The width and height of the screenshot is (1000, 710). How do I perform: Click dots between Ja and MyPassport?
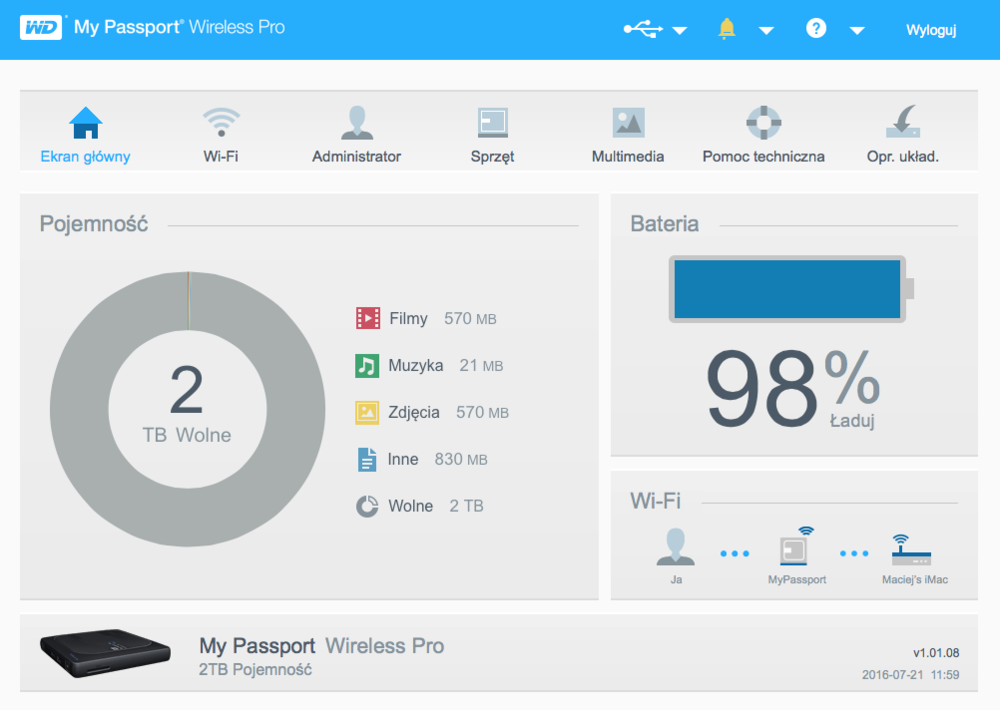coord(735,554)
